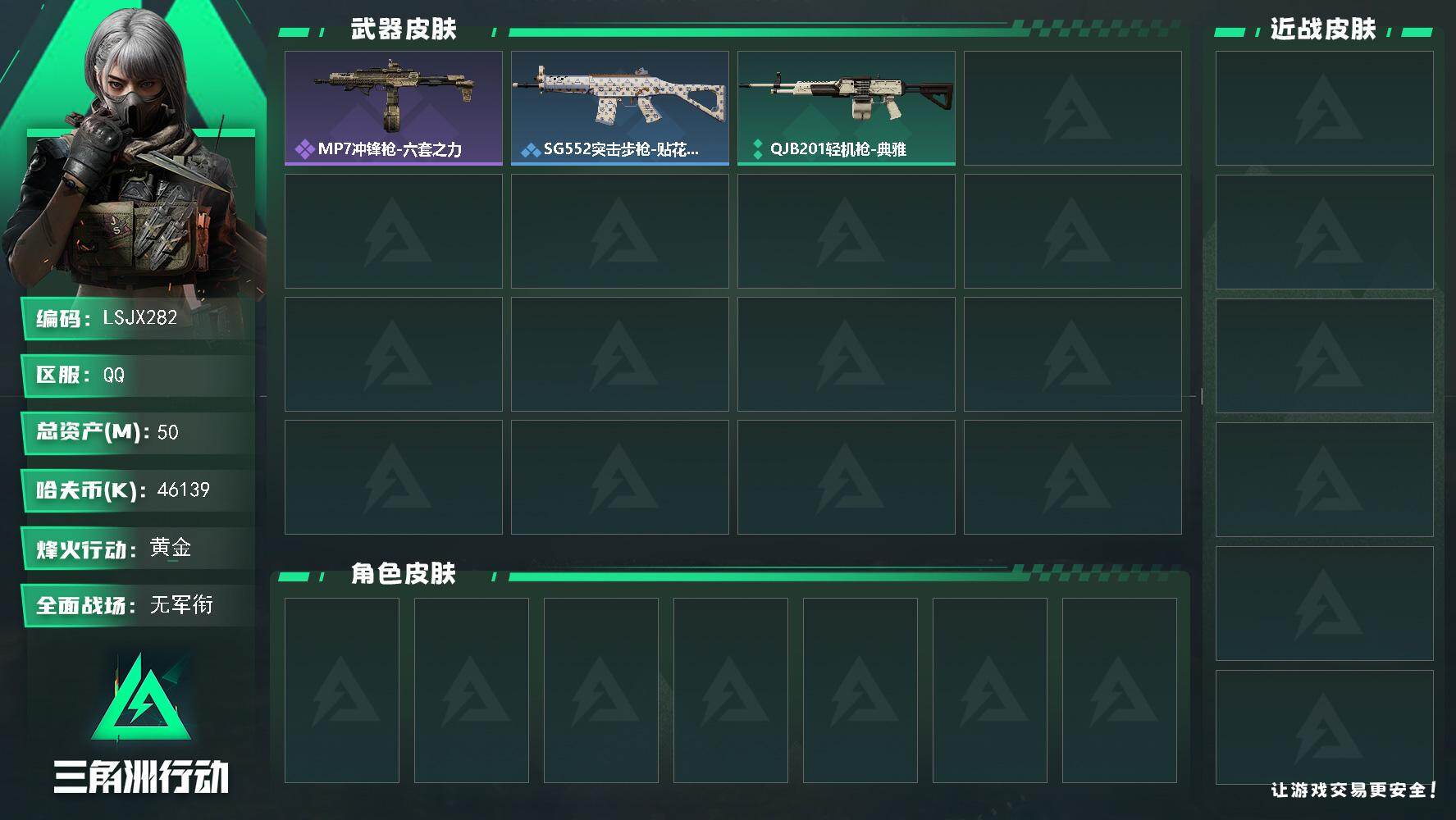Select the MP7冲锋枪-六套之力 weapon skin
Screen dimensions: 1456x820
point(394,108)
